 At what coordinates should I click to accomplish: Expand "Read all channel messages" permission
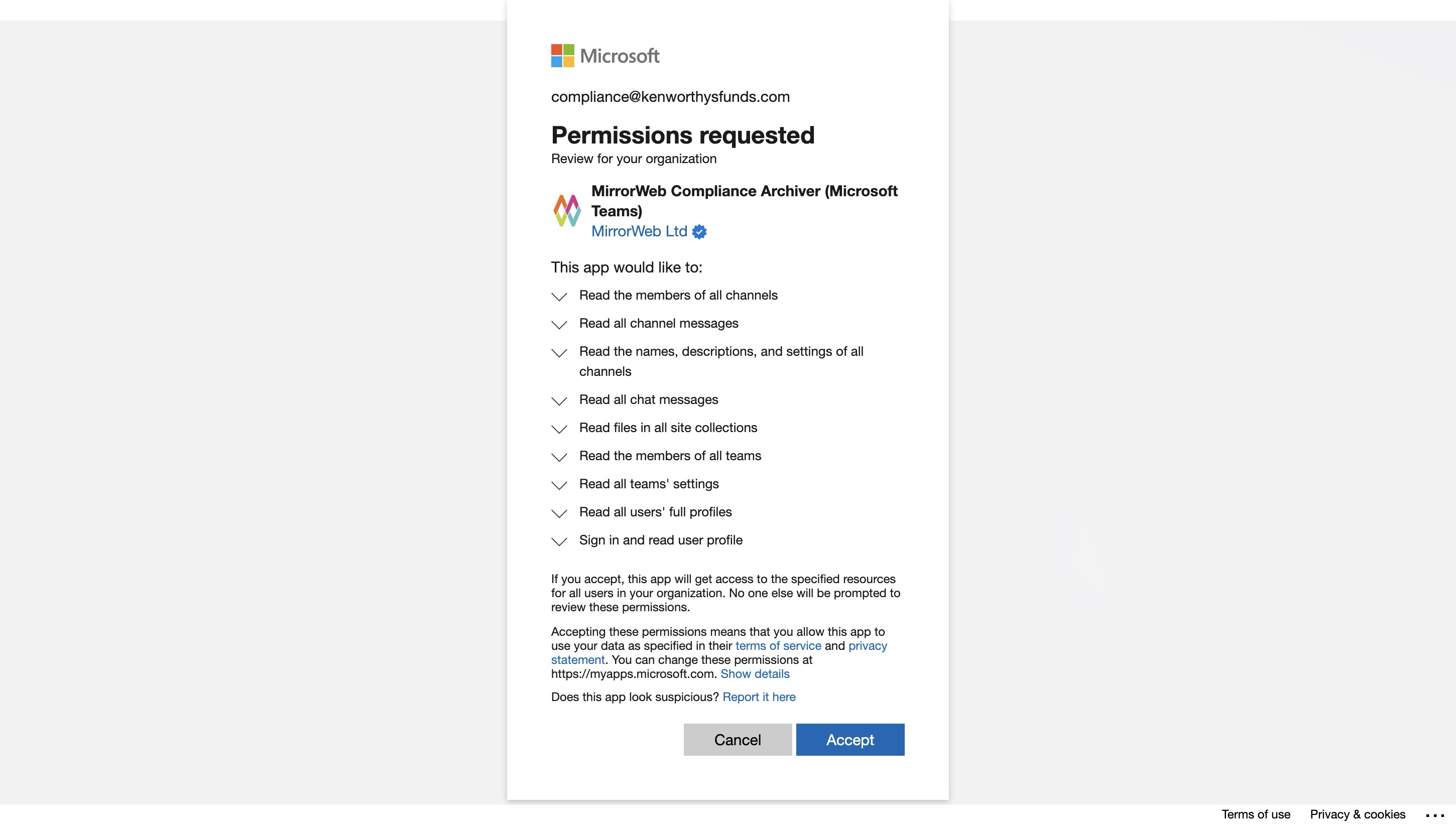click(x=559, y=325)
